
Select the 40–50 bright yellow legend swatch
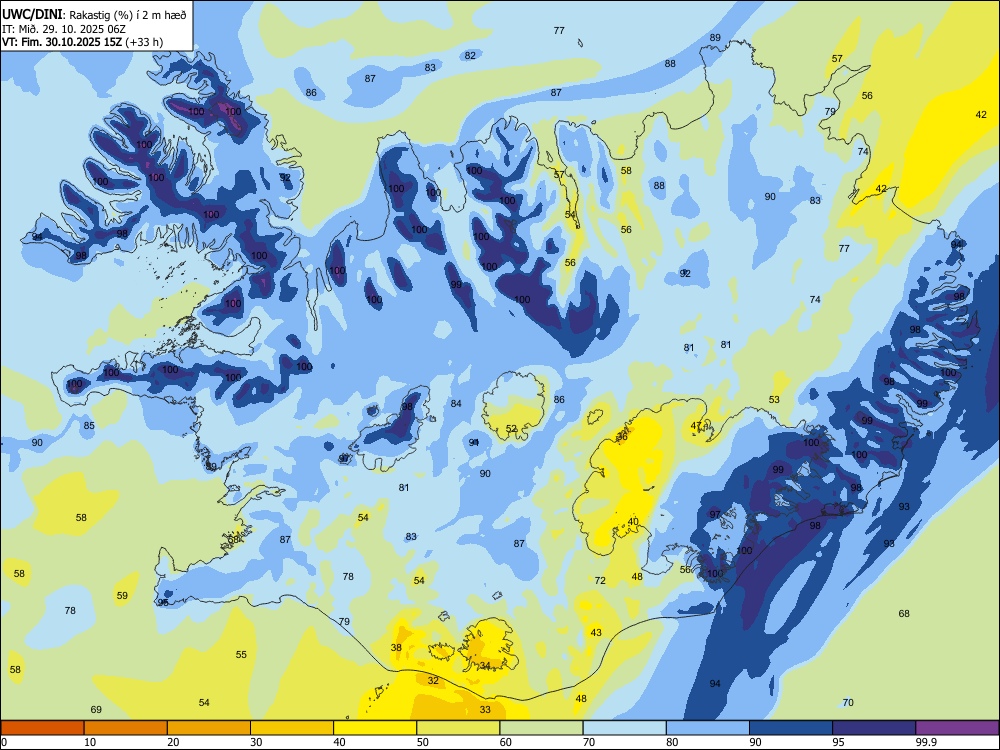pyautogui.click(x=375, y=728)
